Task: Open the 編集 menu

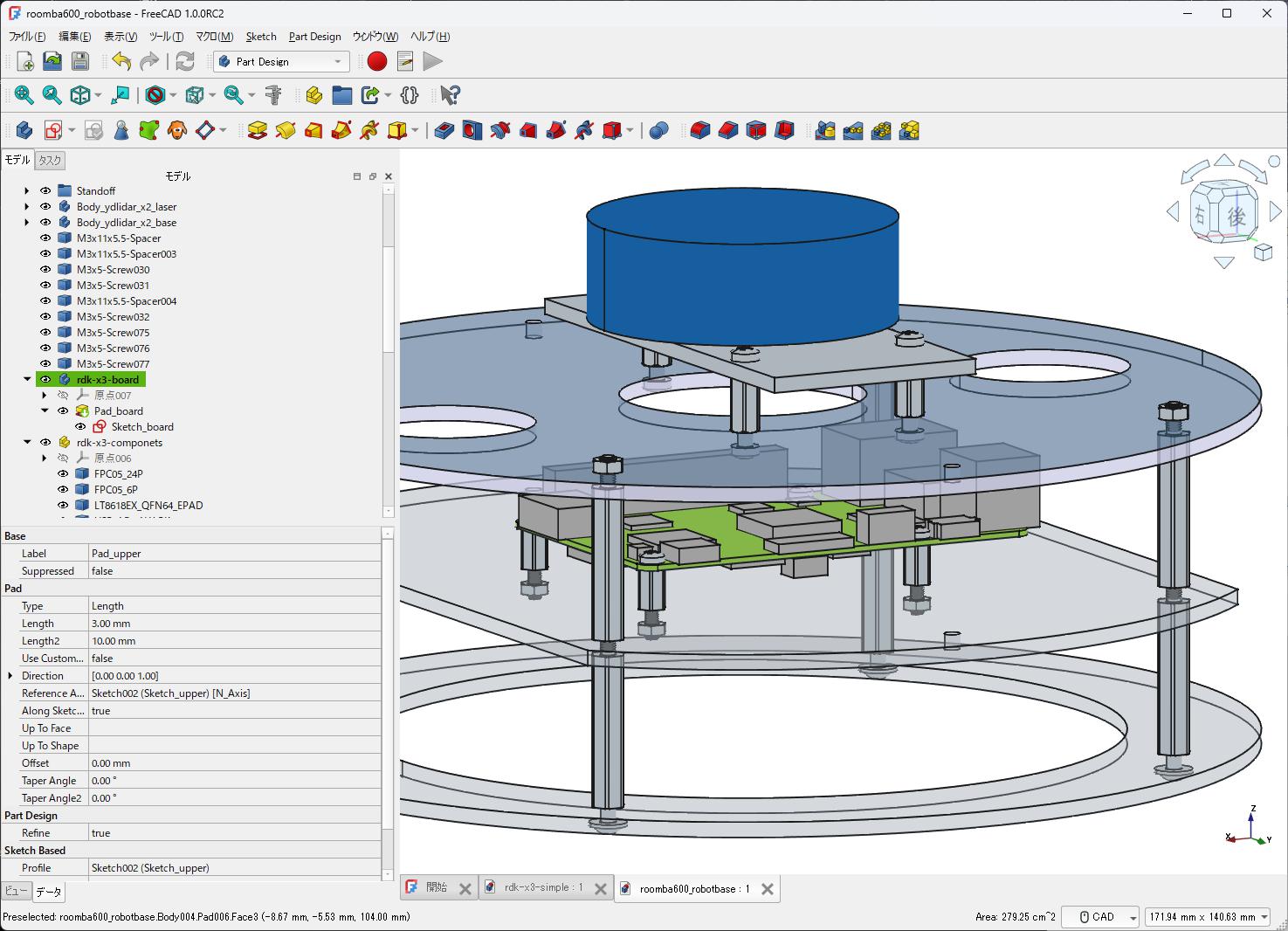Action: 72,37
